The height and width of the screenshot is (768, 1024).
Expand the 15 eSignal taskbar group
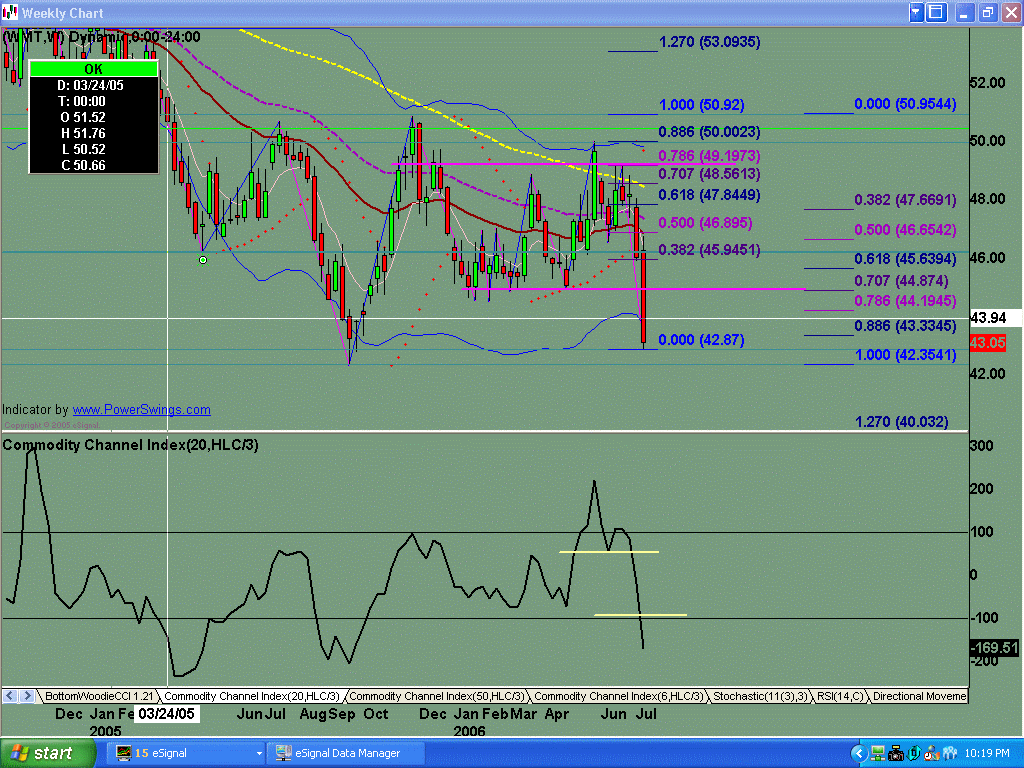(x=185, y=753)
